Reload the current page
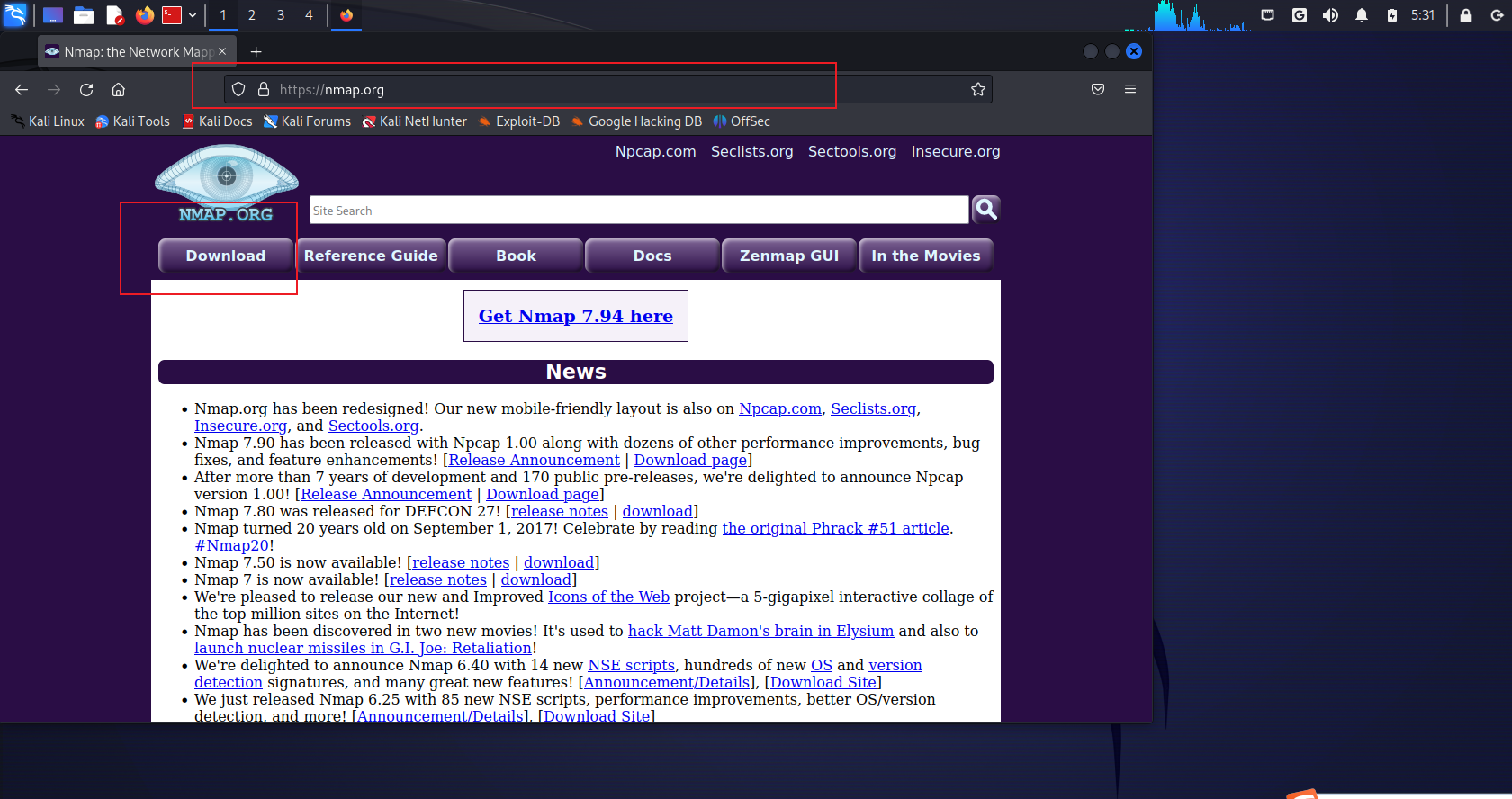This screenshot has width=1512, height=799. click(x=86, y=89)
